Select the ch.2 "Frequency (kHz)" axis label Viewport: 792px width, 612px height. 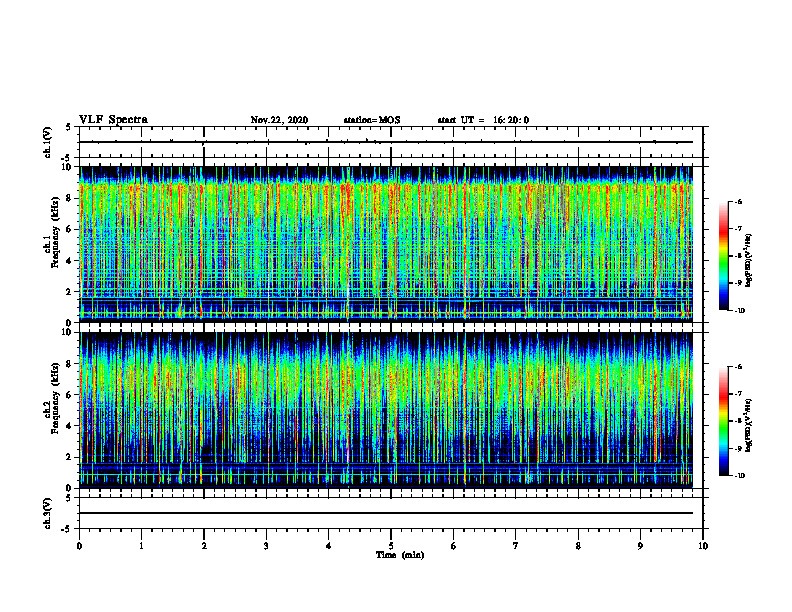(55, 397)
